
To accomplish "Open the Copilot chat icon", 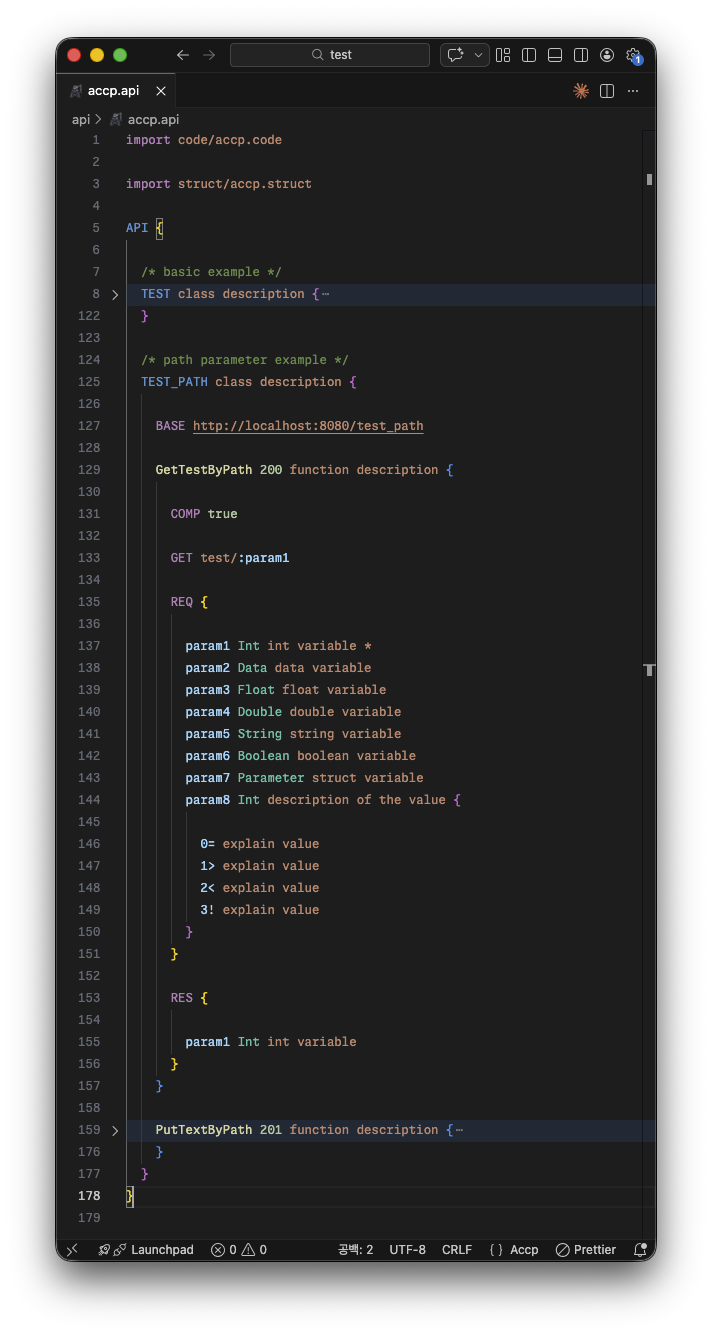I will click(x=456, y=55).
